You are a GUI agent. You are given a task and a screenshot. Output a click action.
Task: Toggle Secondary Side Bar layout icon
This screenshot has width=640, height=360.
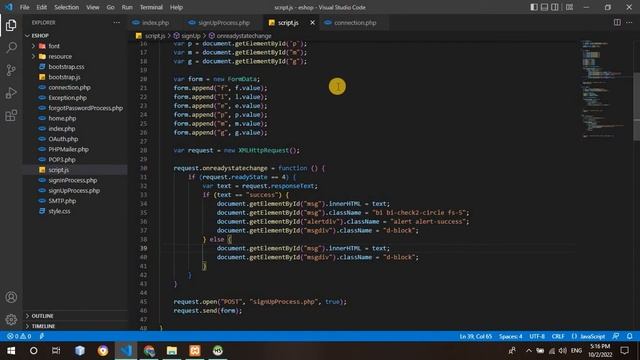(555, 7)
